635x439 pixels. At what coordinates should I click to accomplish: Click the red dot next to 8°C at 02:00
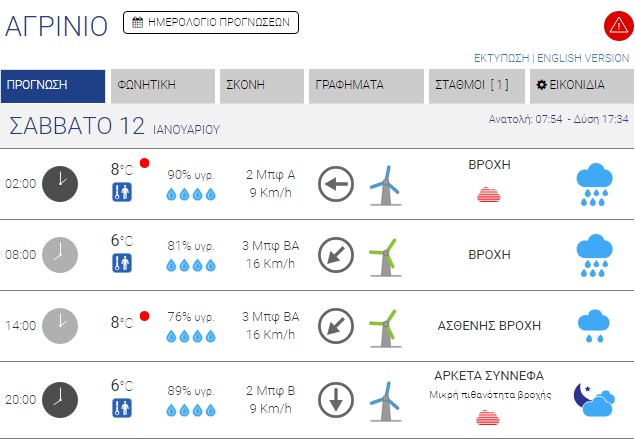pos(145,163)
